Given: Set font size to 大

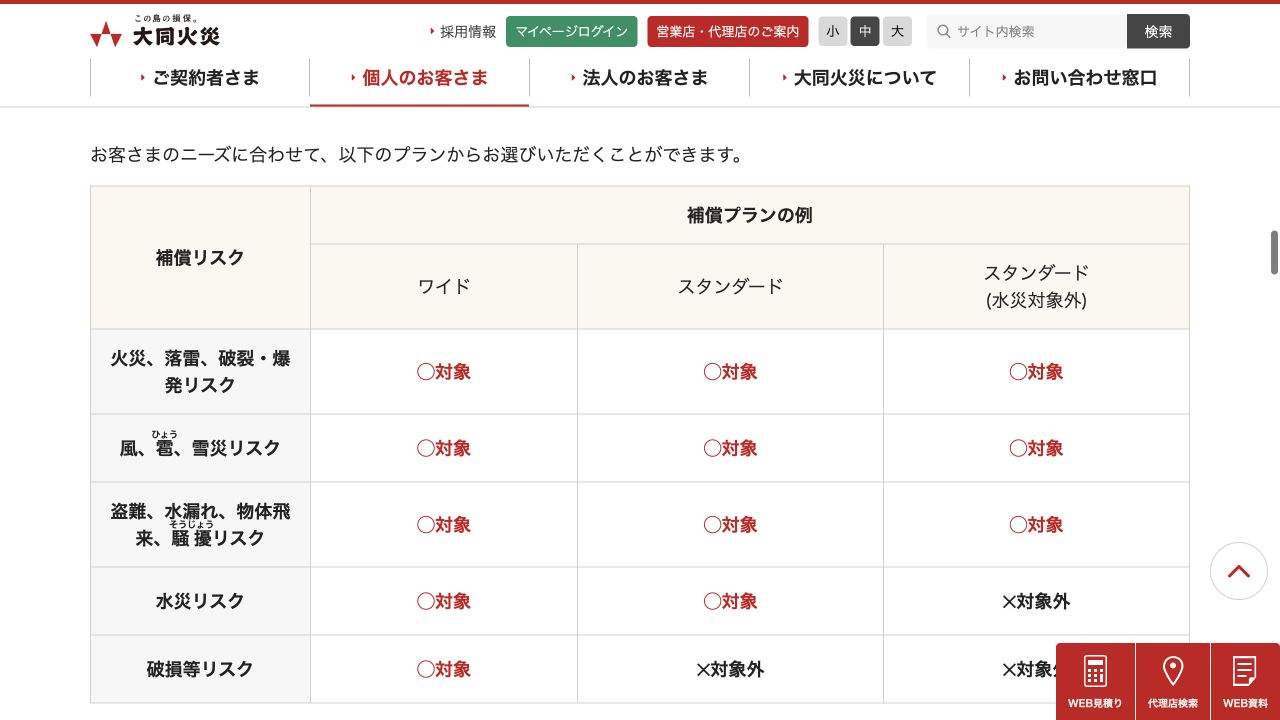Looking at the screenshot, I should pyautogui.click(x=897, y=31).
